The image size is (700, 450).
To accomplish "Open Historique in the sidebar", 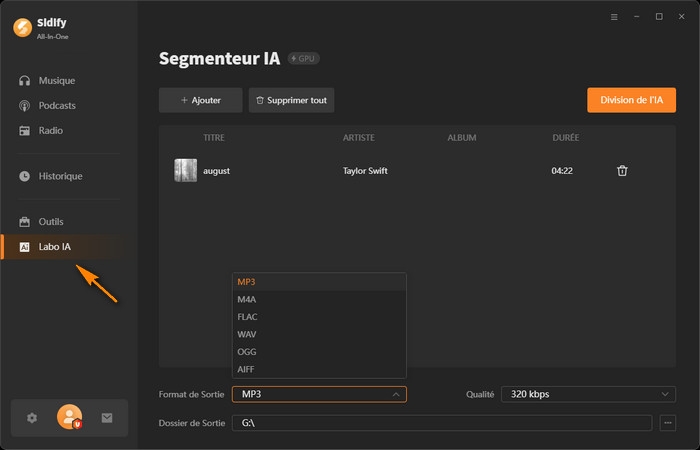I will click(60, 176).
